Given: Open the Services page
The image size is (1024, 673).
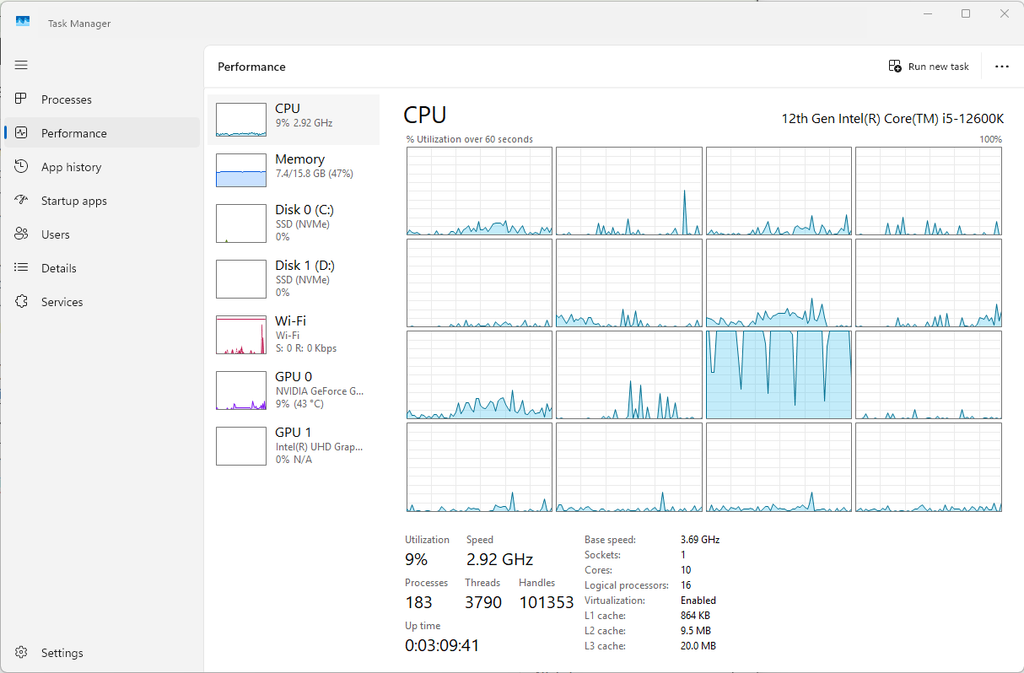Looking at the screenshot, I should click(62, 302).
